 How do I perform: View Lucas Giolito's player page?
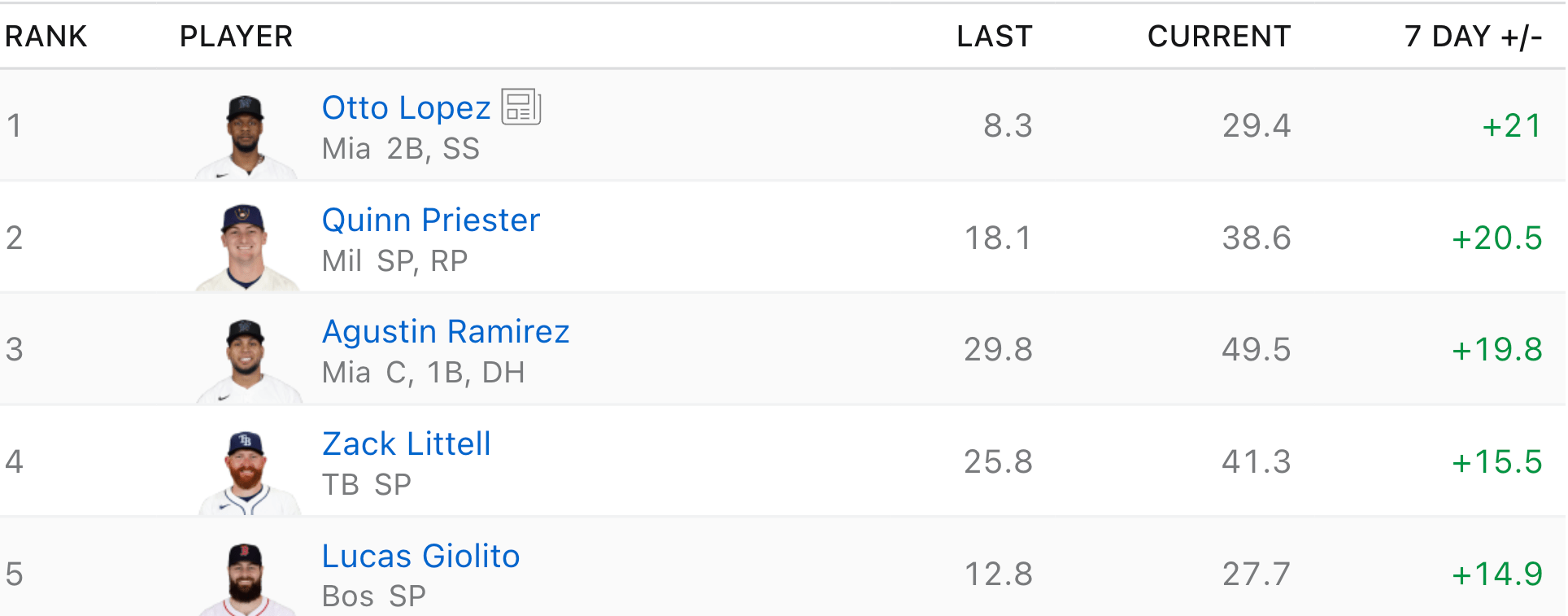pyautogui.click(x=420, y=557)
